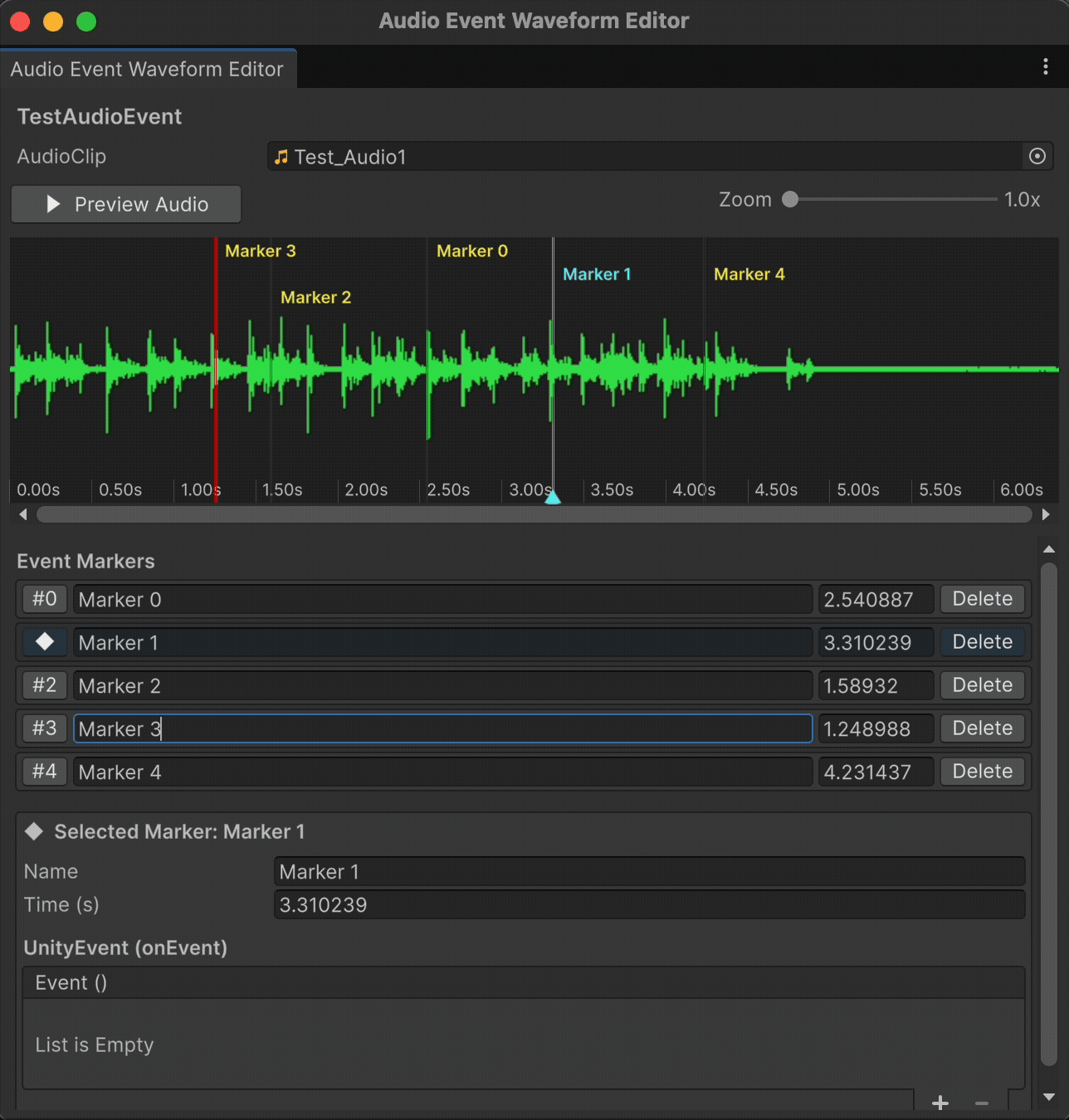Click the left arrow of the waveform scrollbar
1069x1120 pixels.
[23, 514]
